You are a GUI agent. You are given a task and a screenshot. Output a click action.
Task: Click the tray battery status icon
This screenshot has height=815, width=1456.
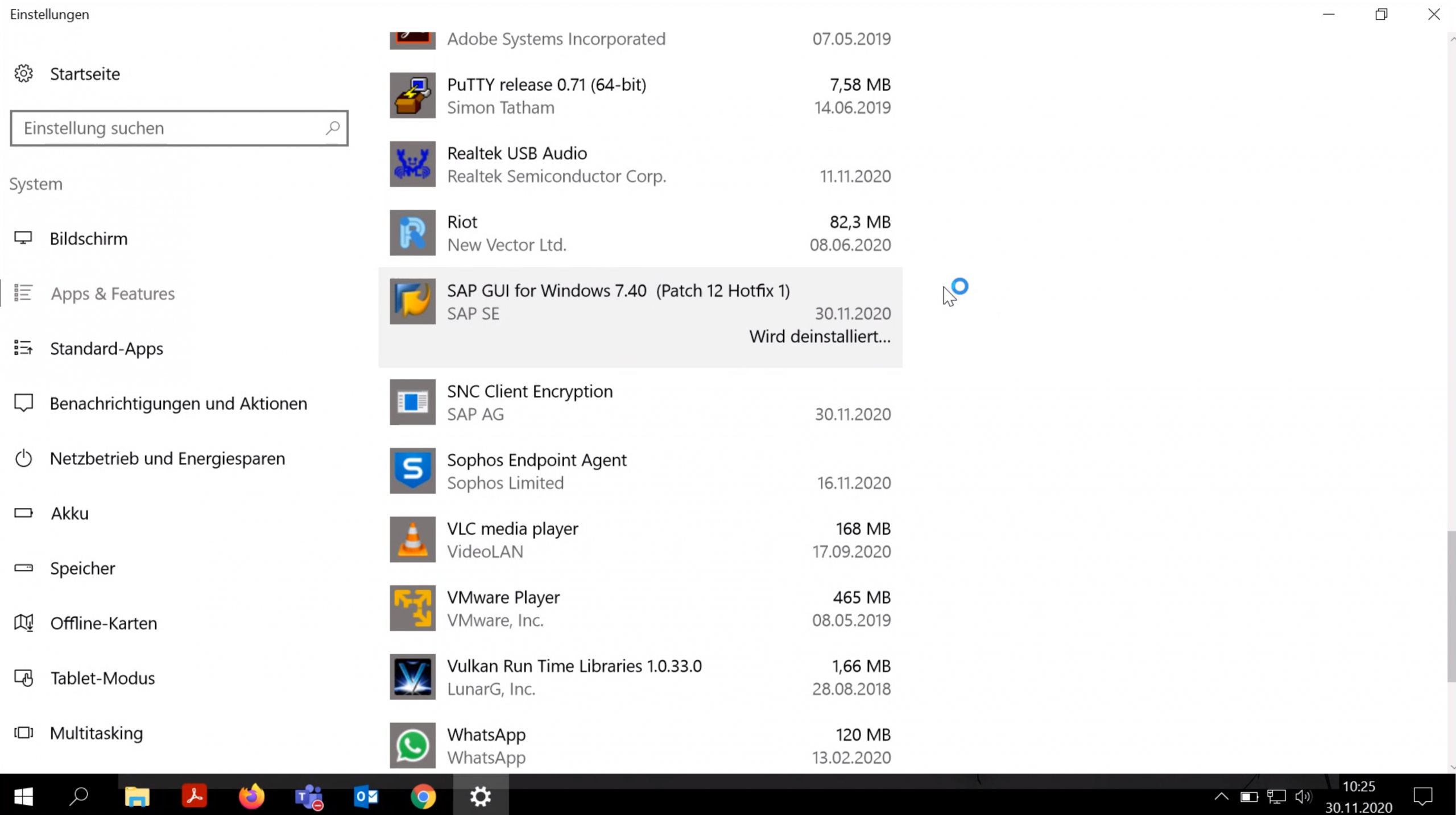1249,797
